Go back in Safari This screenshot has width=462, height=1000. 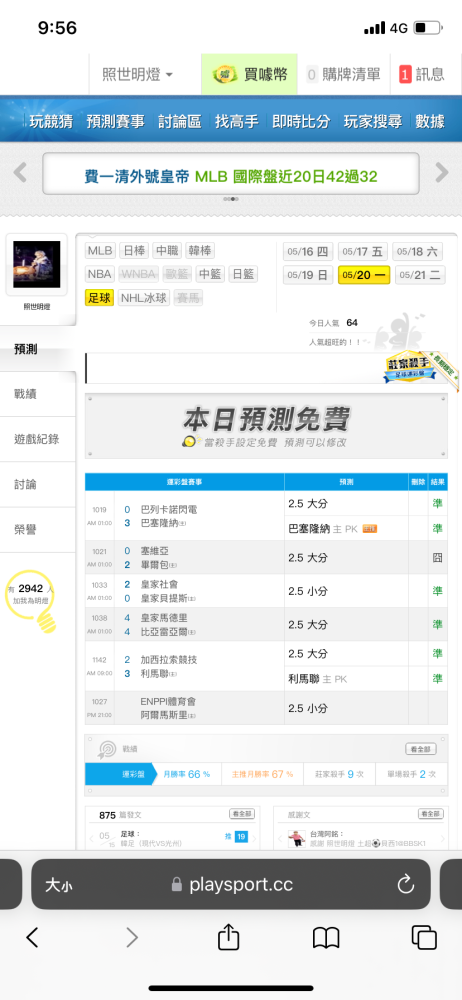[32, 938]
